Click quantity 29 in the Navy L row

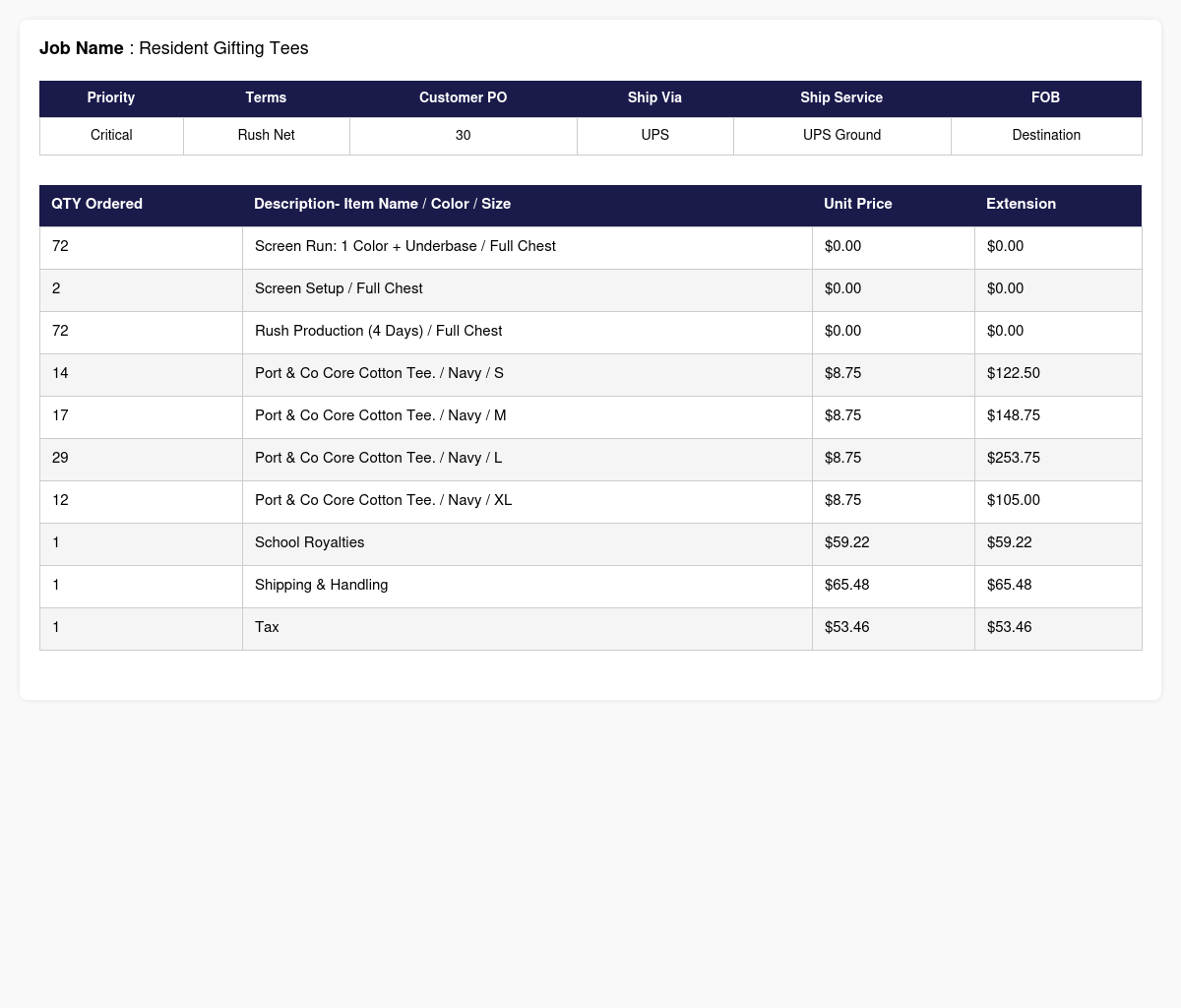pos(141,459)
